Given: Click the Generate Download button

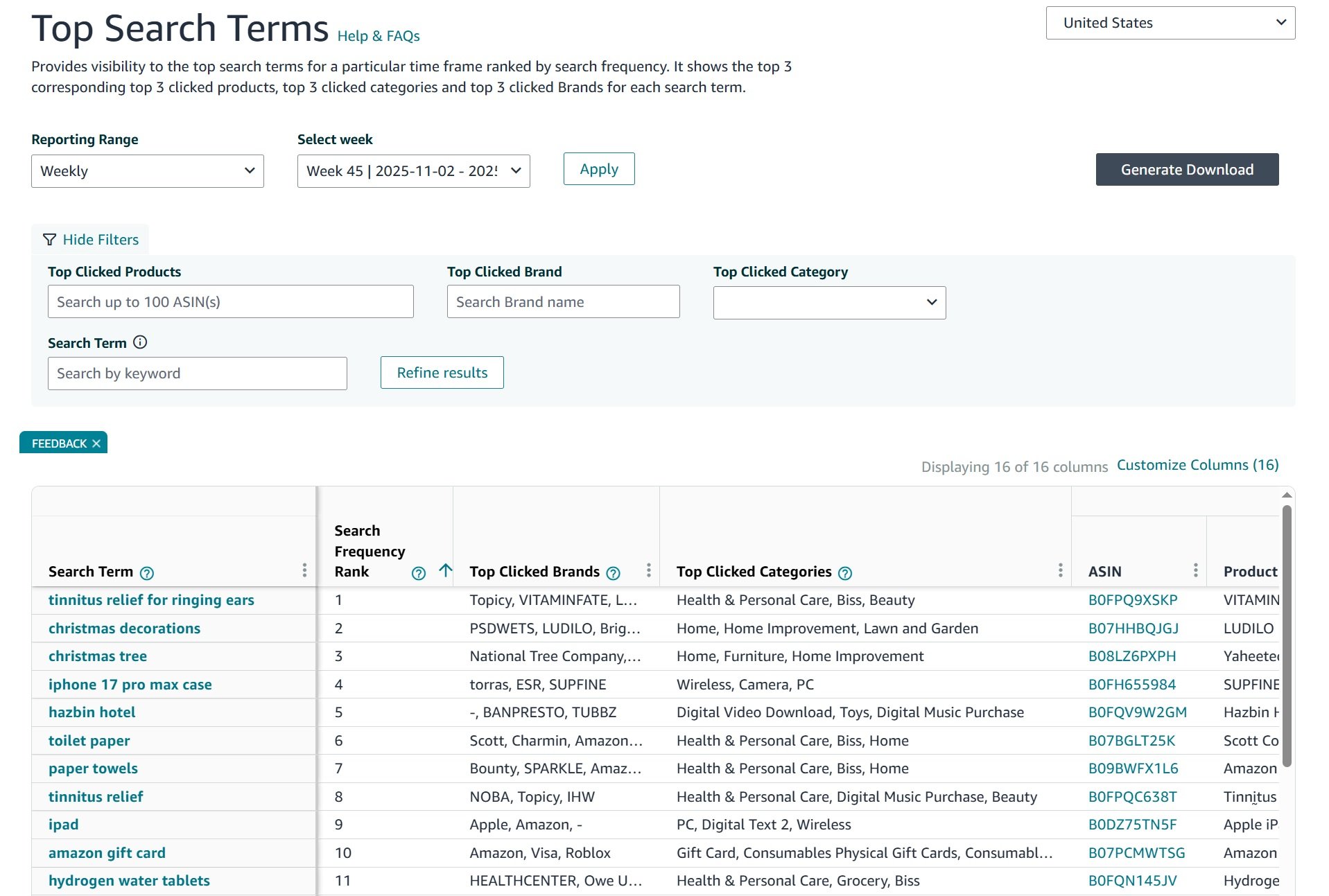Looking at the screenshot, I should (1186, 170).
